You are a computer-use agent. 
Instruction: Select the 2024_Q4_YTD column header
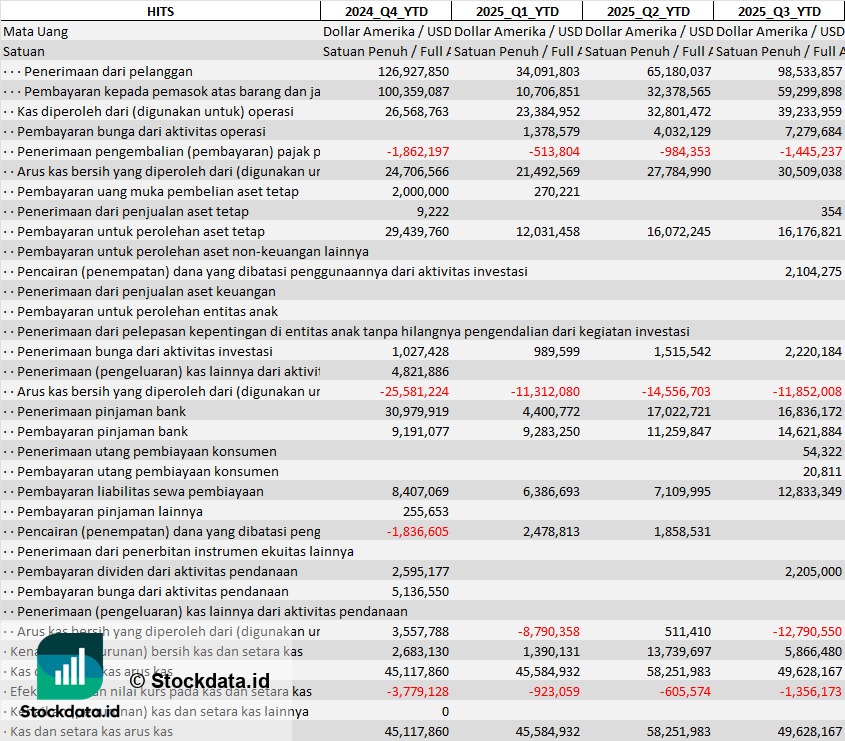385,11
